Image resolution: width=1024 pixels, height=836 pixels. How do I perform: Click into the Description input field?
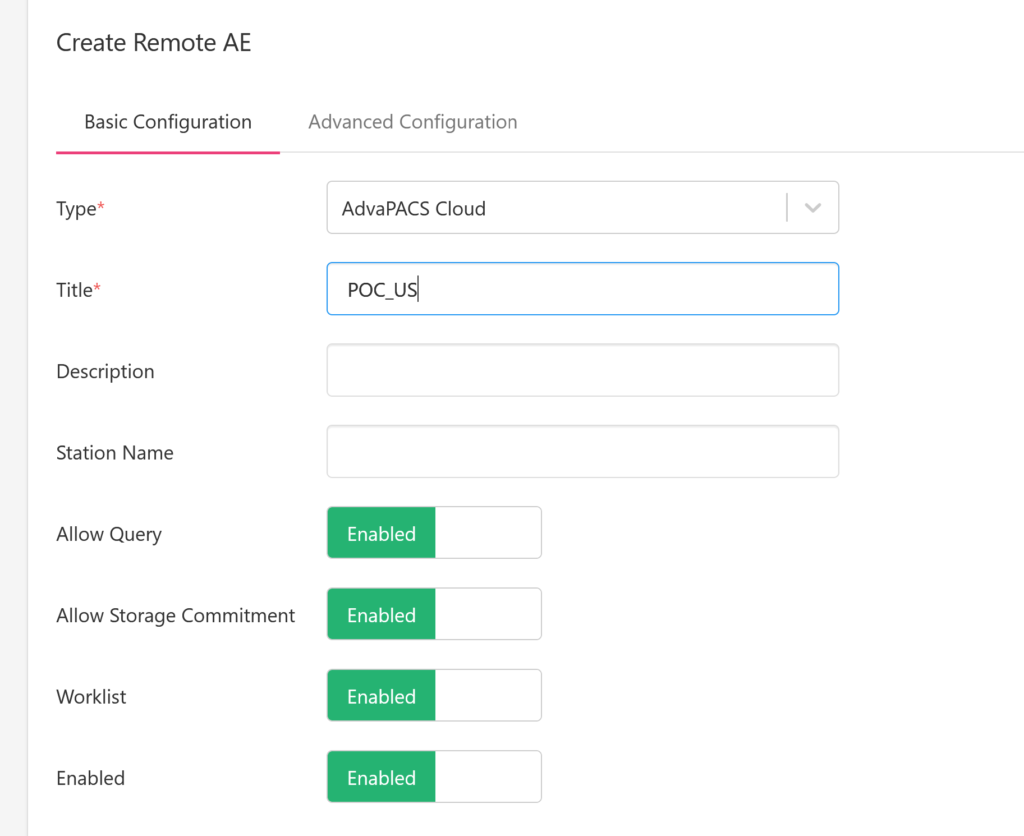click(583, 370)
